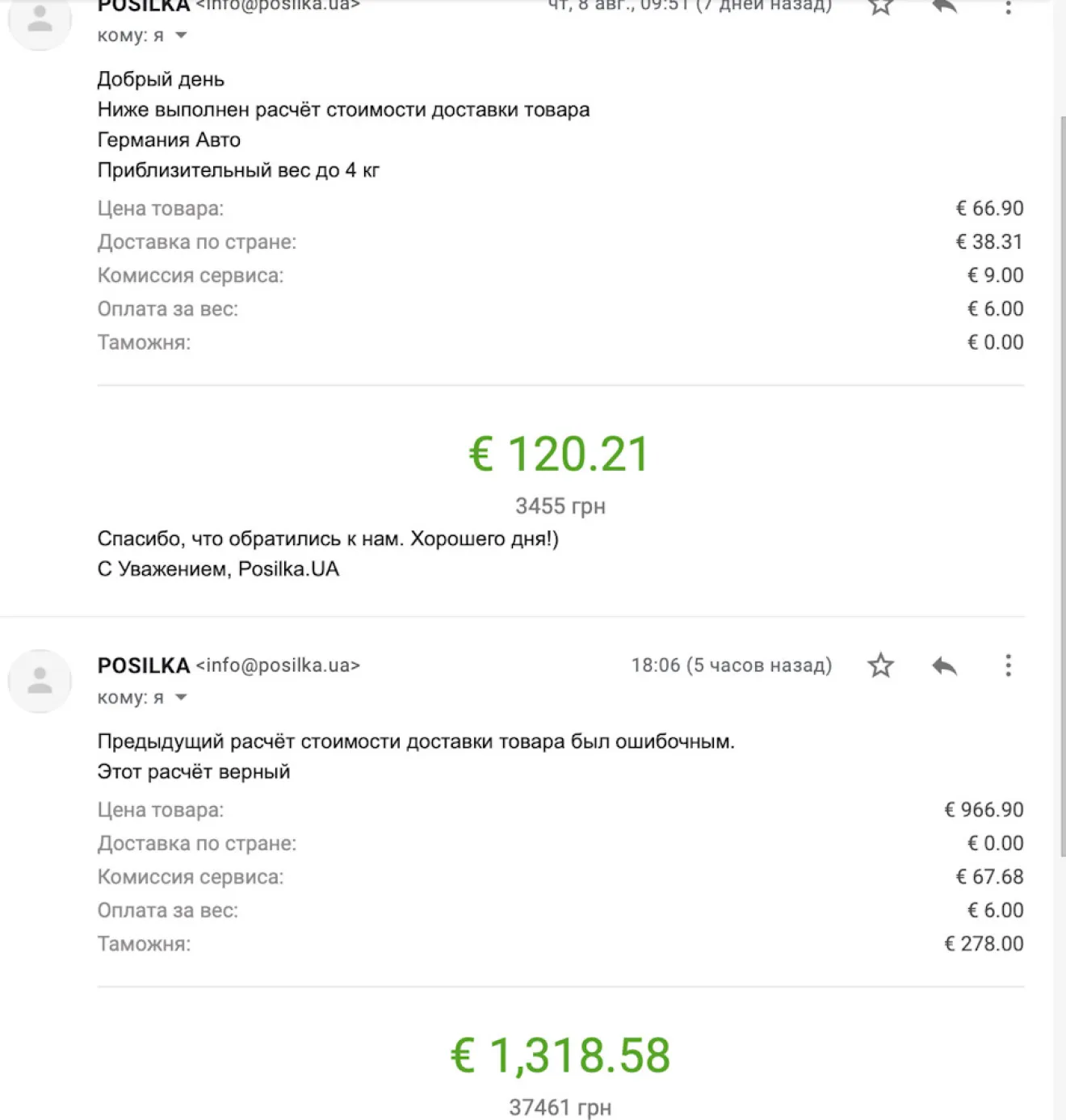Viewport: 1066px width, 1120px height.
Task: Click sender avatar of first email
Action: coord(40,22)
